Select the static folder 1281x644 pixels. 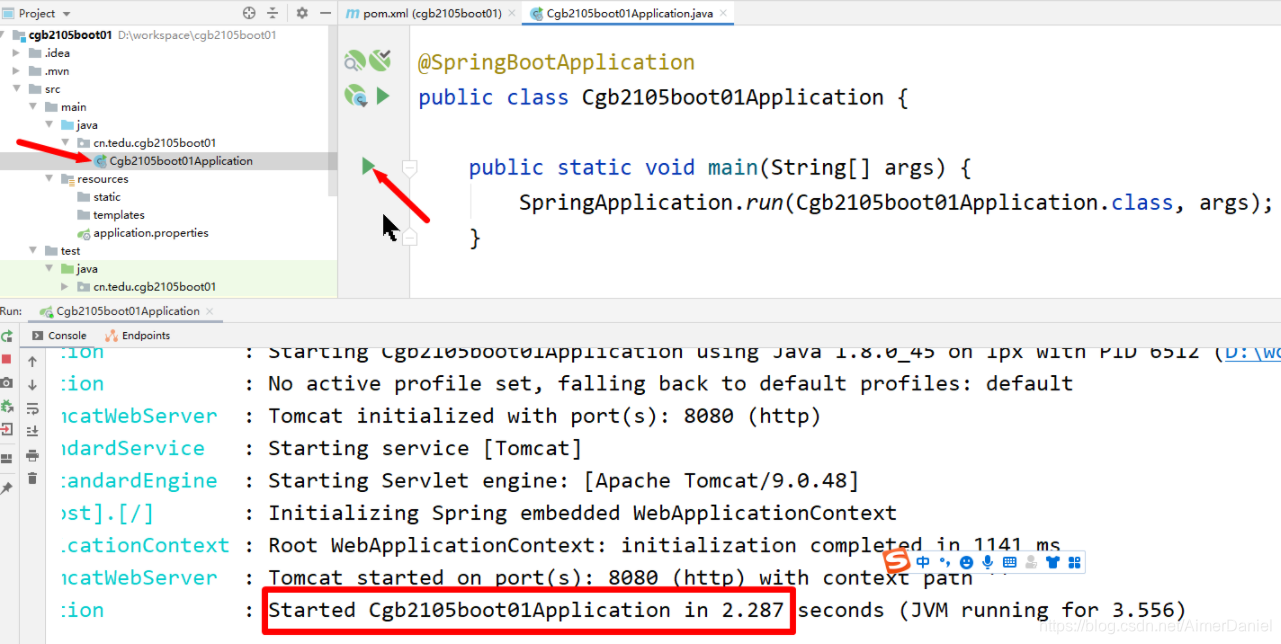pyautogui.click(x=107, y=197)
